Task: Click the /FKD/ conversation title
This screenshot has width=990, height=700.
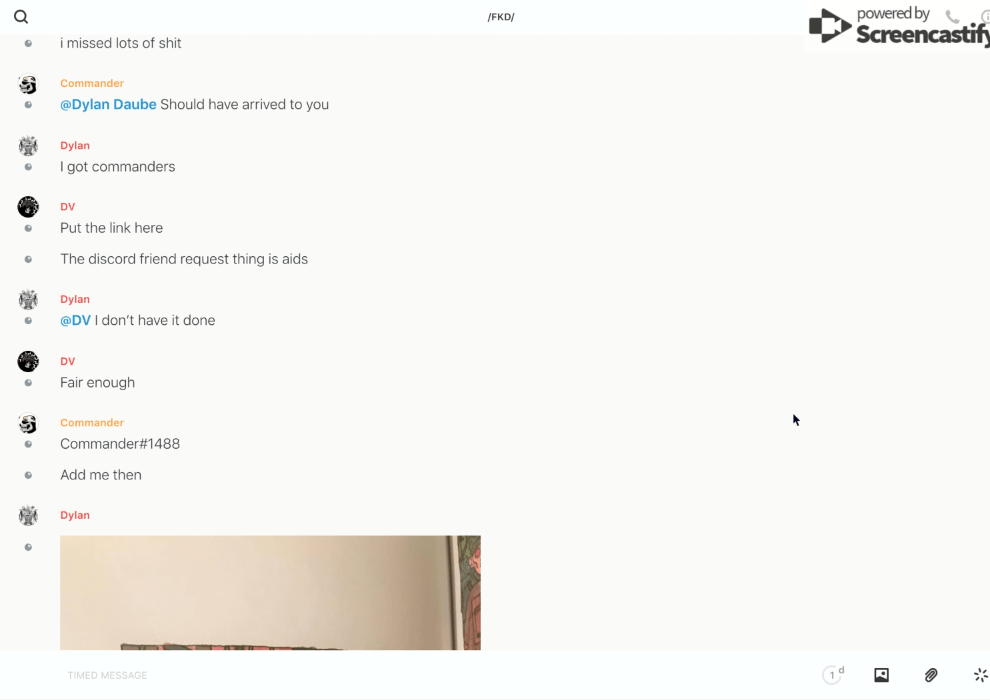Action: click(501, 17)
